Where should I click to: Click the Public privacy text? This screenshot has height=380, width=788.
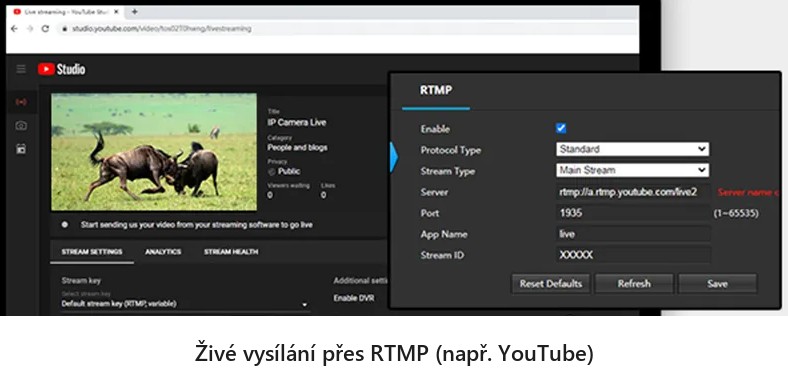tap(289, 171)
